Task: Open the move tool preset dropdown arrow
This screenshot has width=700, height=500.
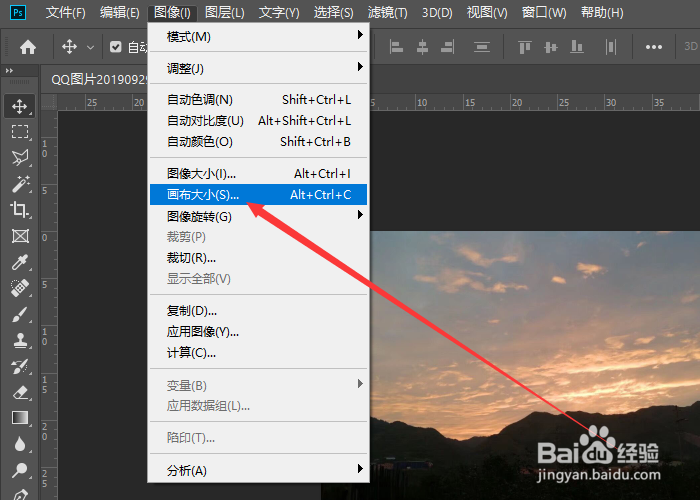Action: coord(90,47)
